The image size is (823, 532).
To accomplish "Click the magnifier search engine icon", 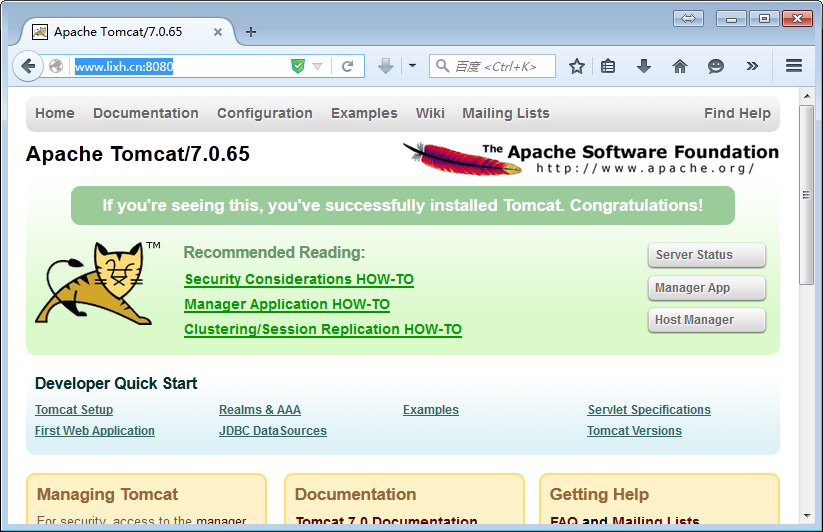I will [442, 66].
